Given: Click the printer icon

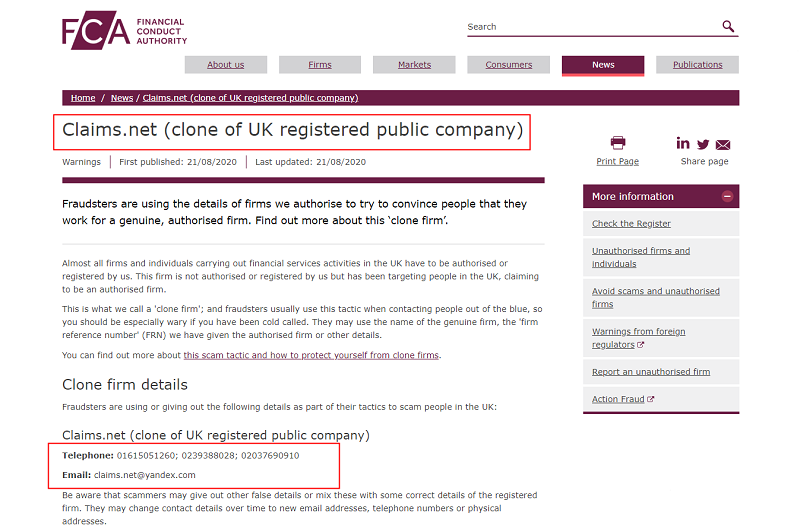Looking at the screenshot, I should pos(617,143).
